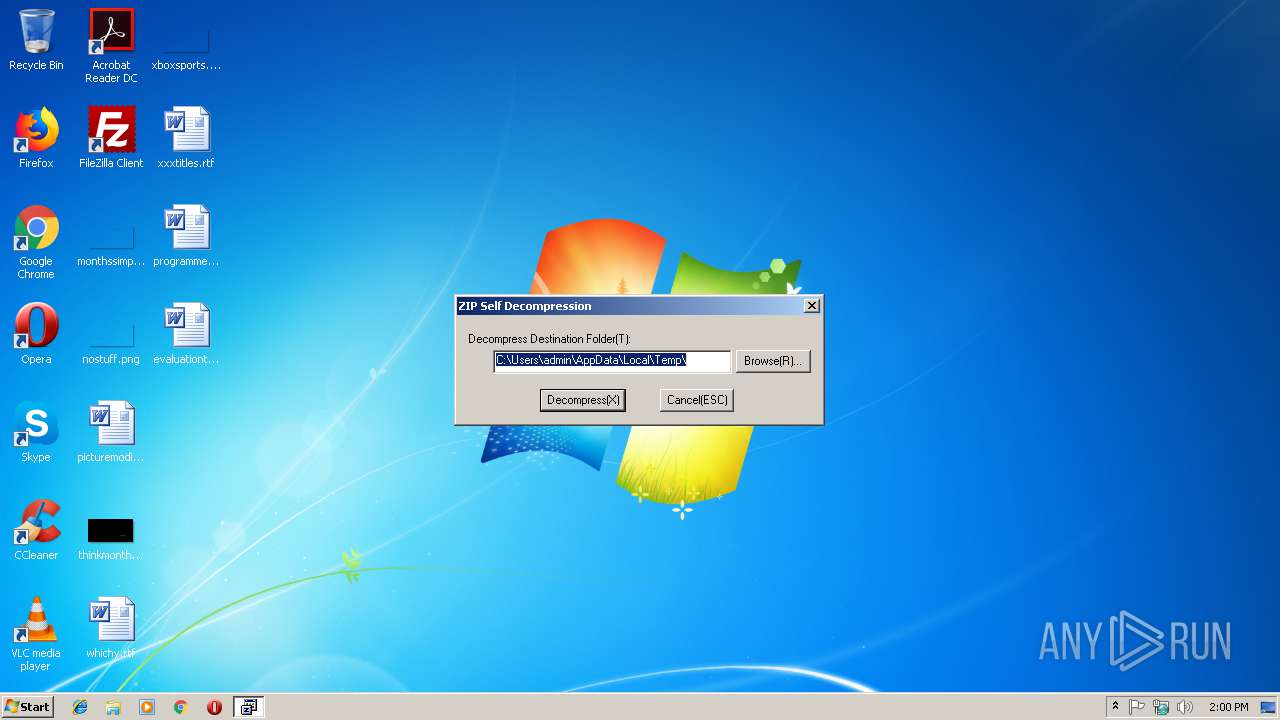The width and height of the screenshot is (1280, 720).
Task: Show hidden system tray icons
Action: click(x=1115, y=707)
